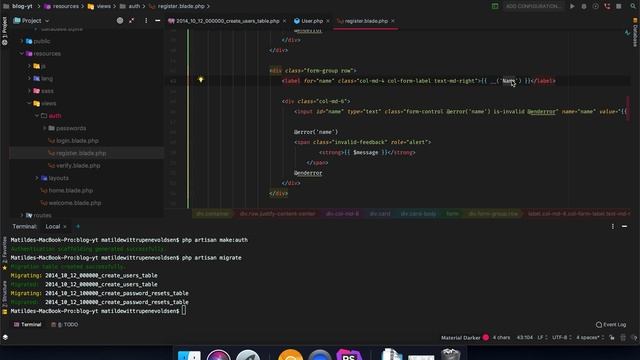Click div.card breadcrumb in editor

point(380,213)
